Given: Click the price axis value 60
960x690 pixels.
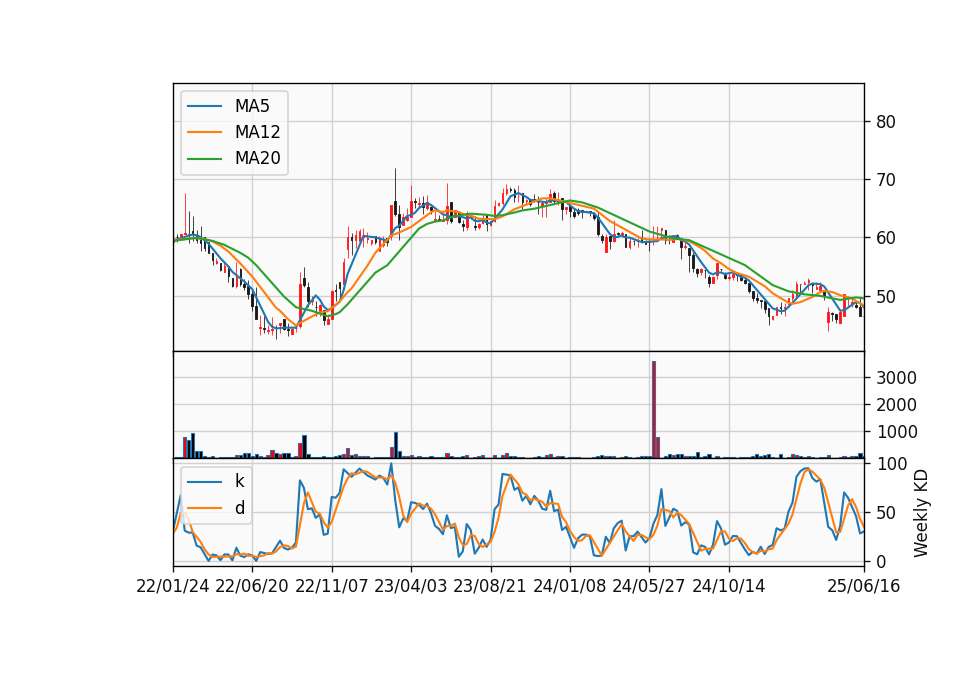Looking at the screenshot, I should (x=886, y=238).
